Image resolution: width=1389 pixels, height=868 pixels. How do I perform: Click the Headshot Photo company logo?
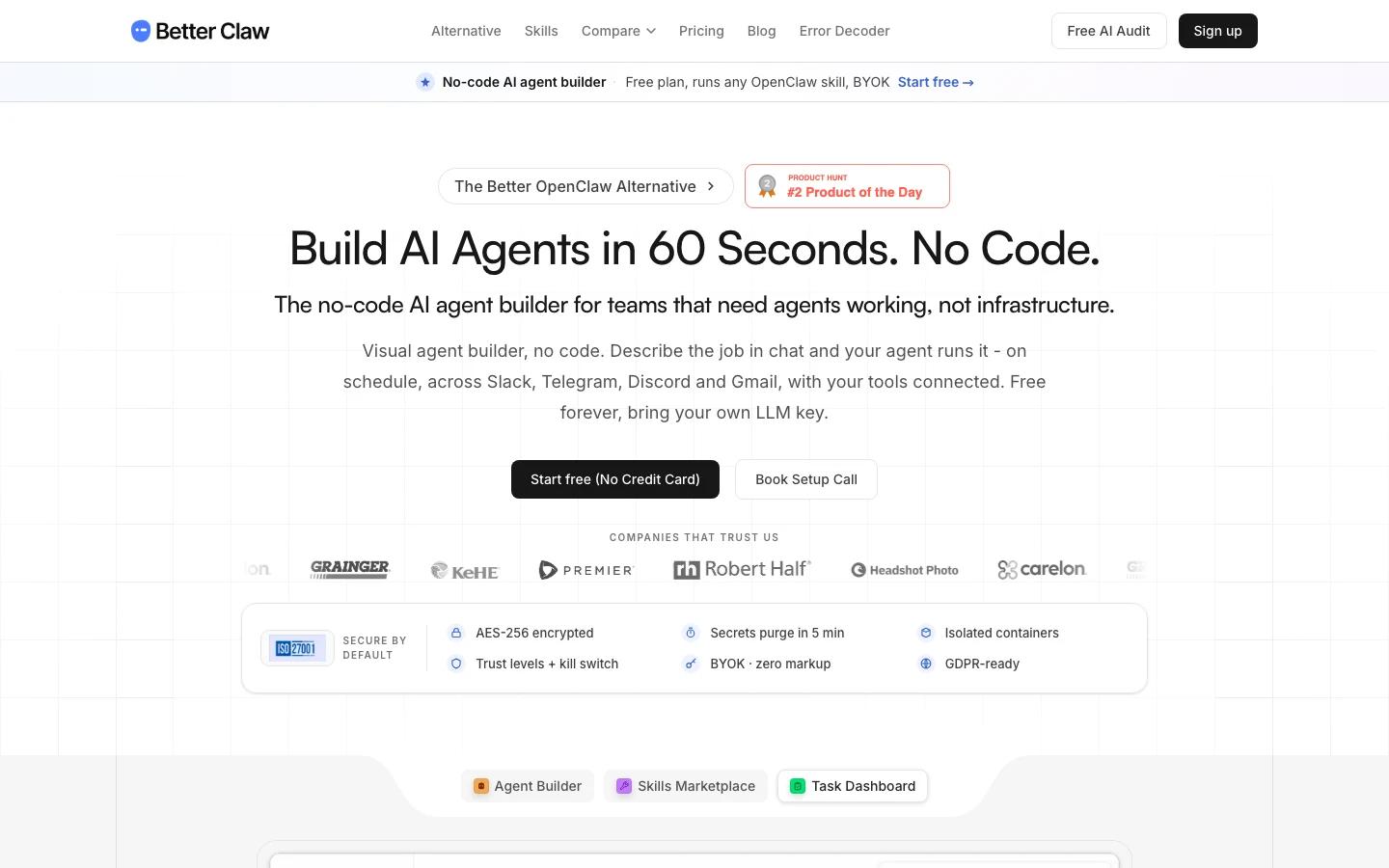click(905, 570)
